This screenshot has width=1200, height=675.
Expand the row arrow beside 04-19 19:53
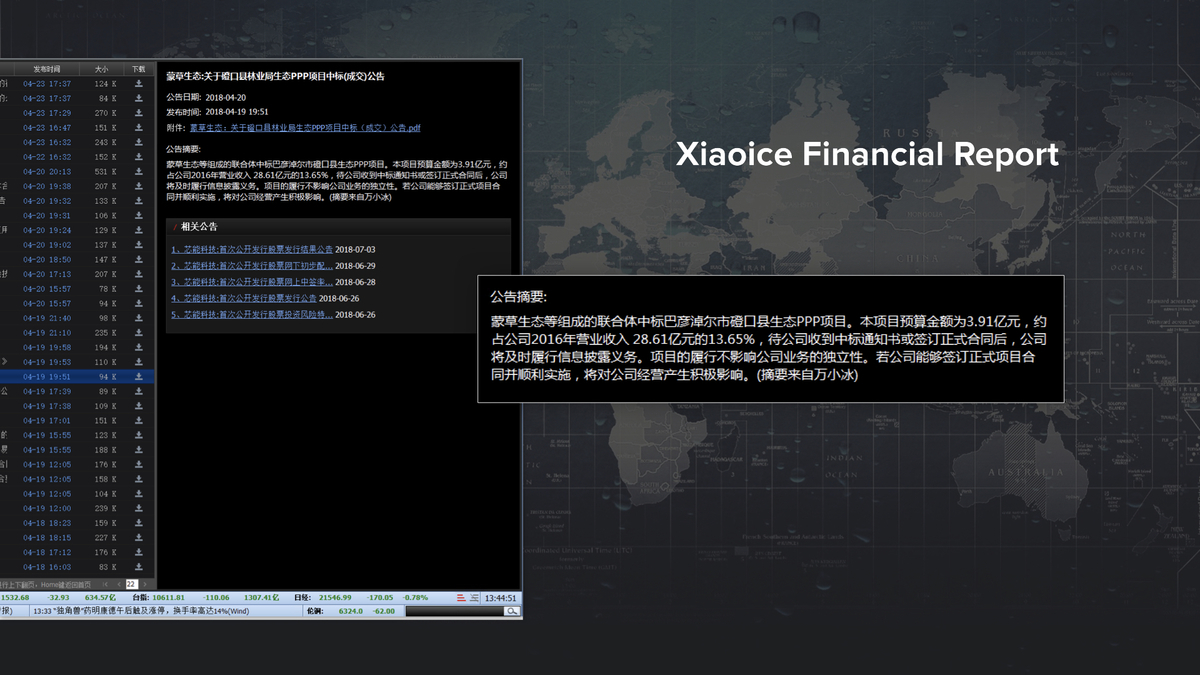coord(4,361)
